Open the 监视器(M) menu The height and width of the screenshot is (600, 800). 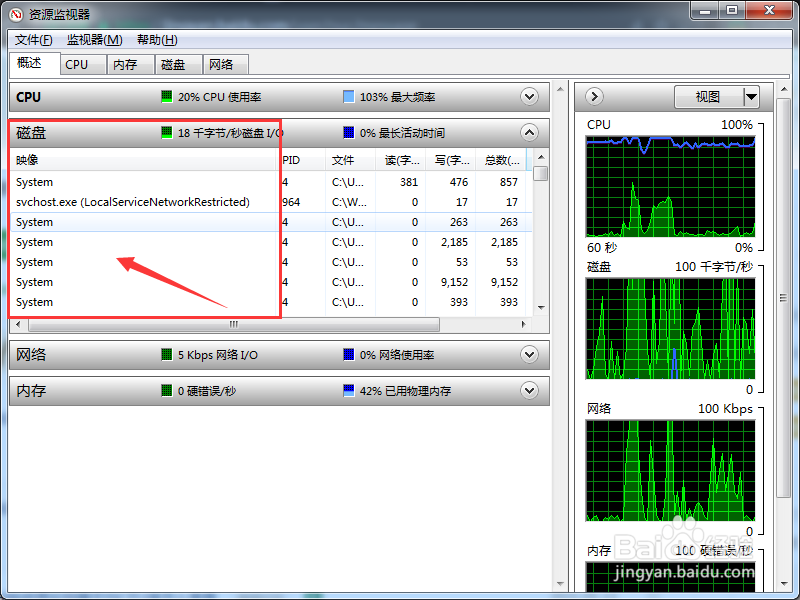coord(94,40)
